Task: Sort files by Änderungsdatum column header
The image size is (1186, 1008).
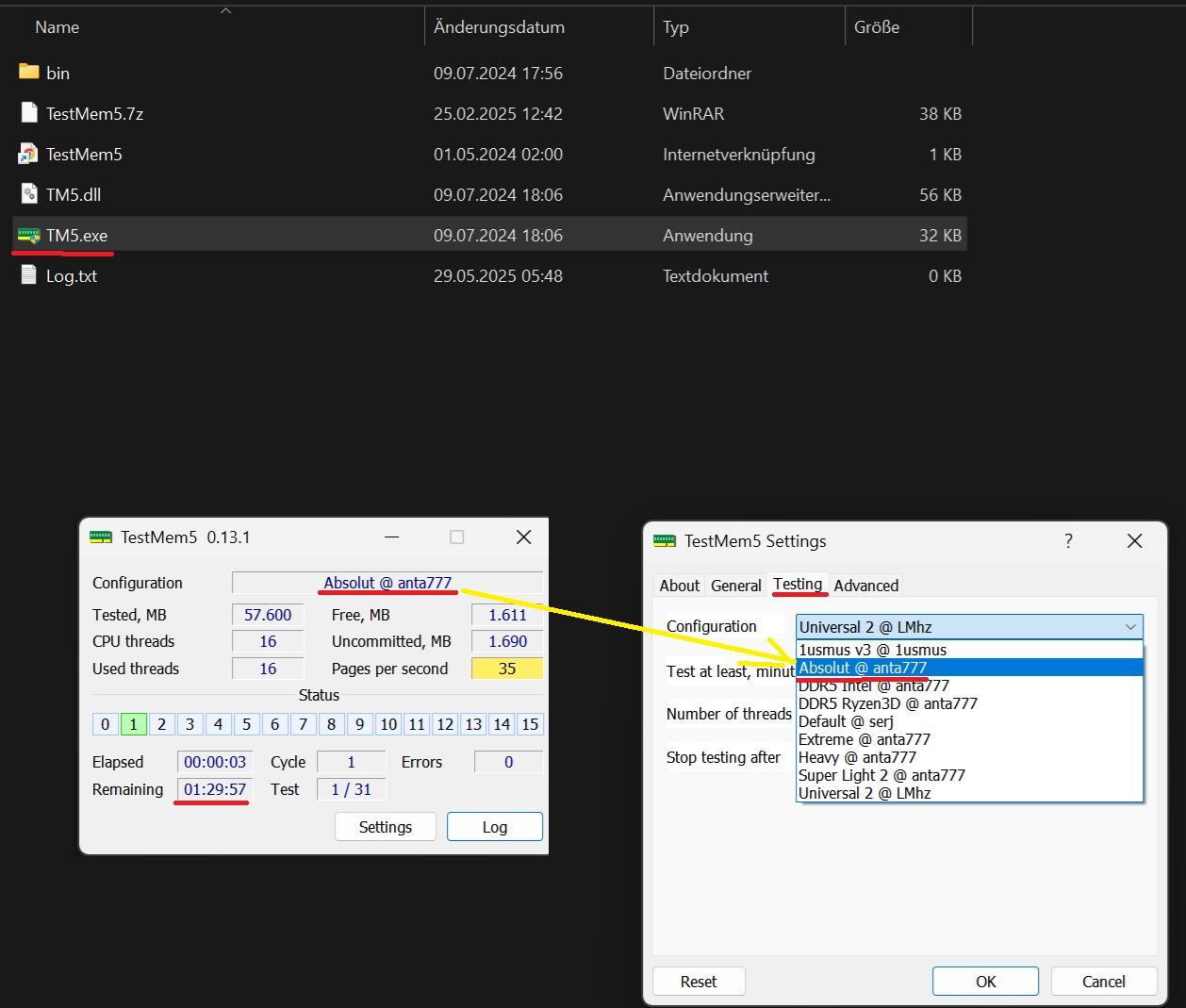Action: click(499, 27)
